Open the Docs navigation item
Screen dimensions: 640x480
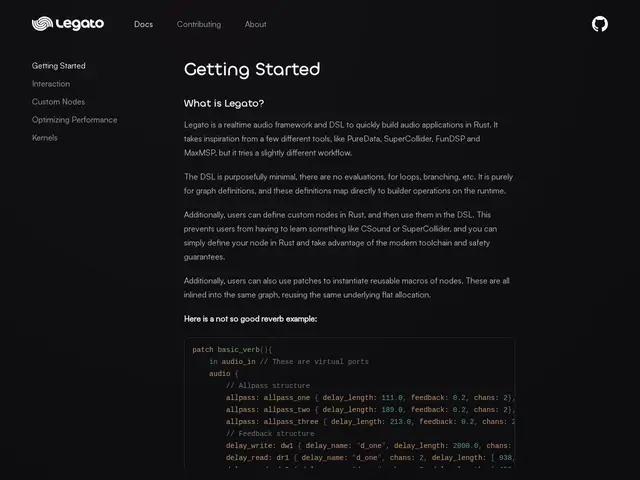(x=143, y=24)
